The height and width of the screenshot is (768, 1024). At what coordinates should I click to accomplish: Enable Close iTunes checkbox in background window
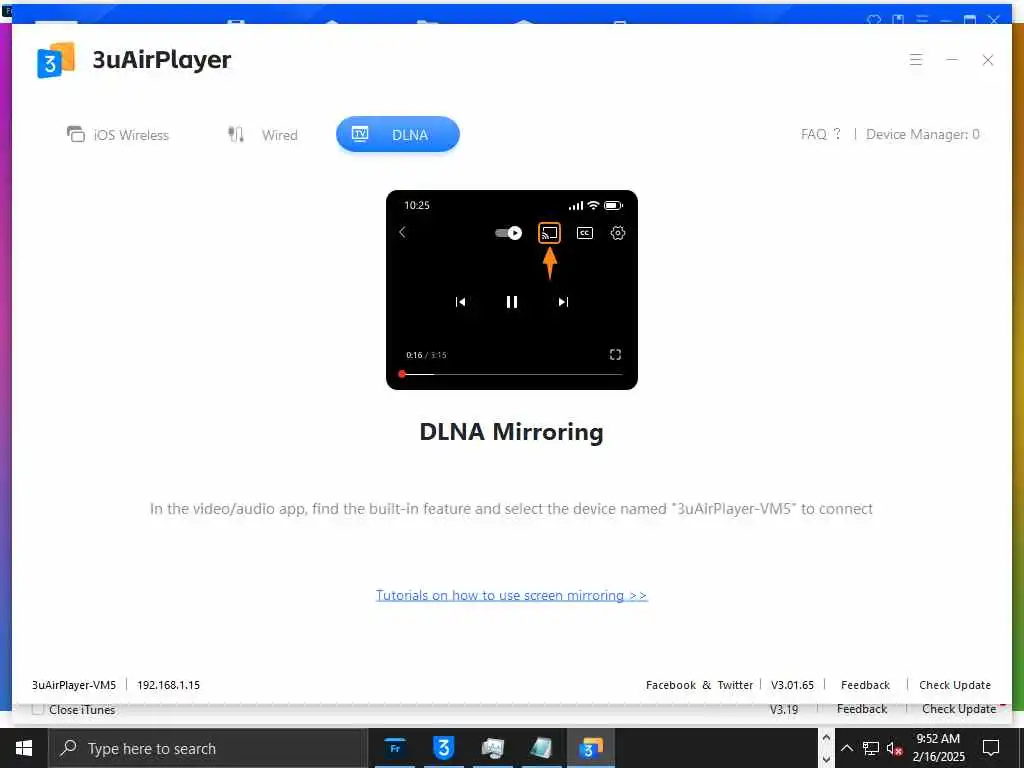point(38,709)
